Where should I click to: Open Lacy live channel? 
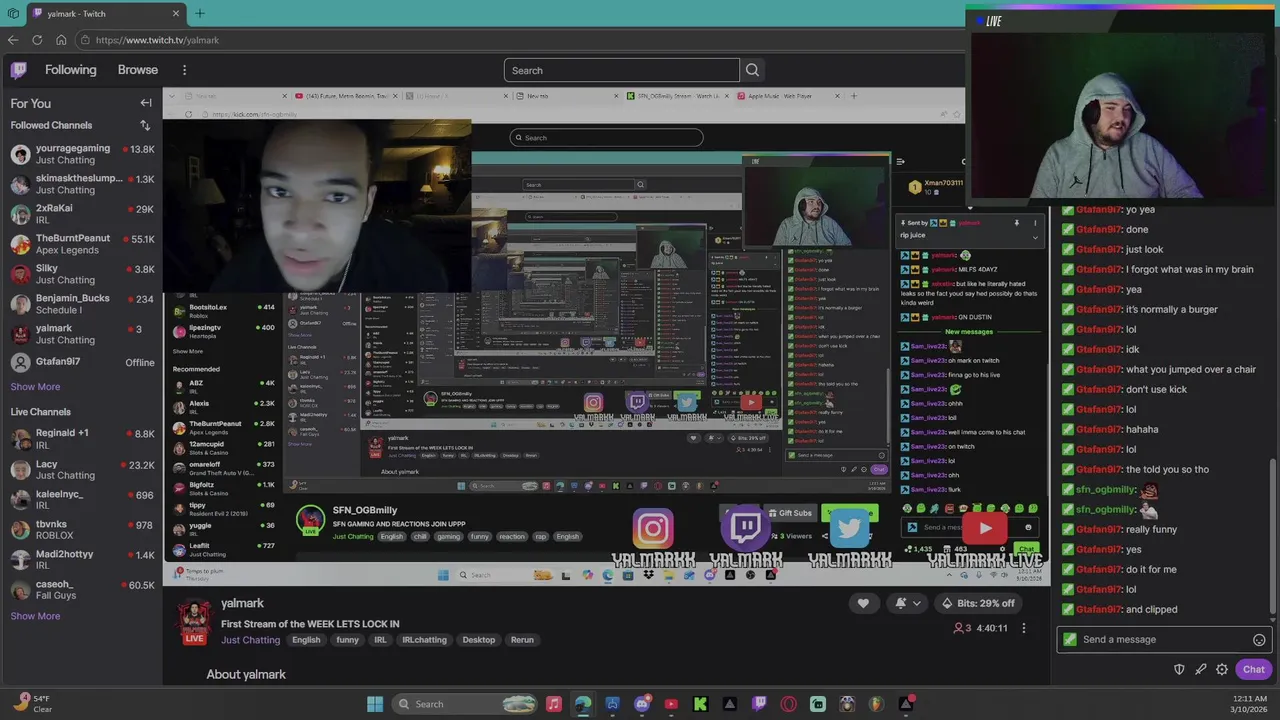(82, 469)
